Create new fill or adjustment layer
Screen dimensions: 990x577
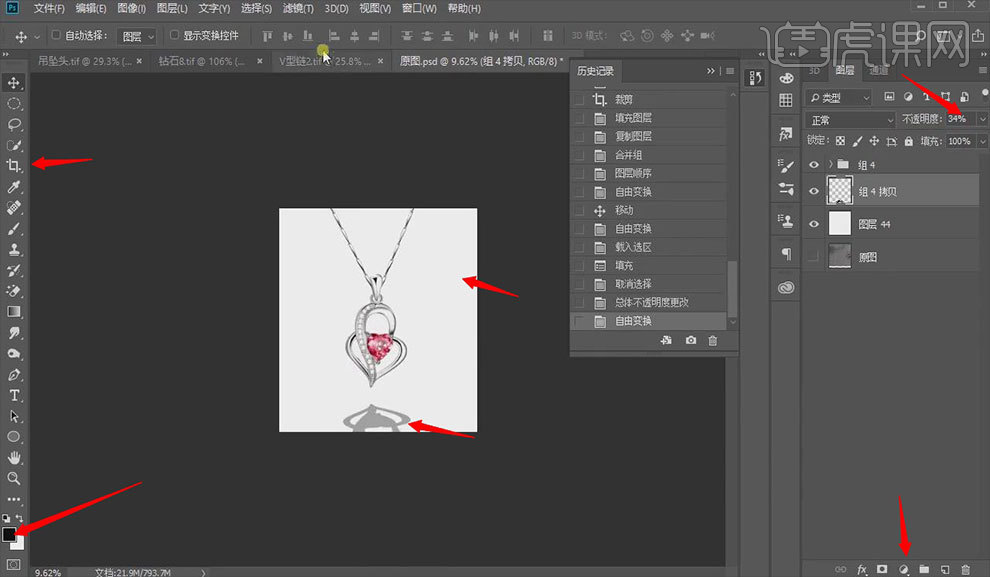pos(903,568)
